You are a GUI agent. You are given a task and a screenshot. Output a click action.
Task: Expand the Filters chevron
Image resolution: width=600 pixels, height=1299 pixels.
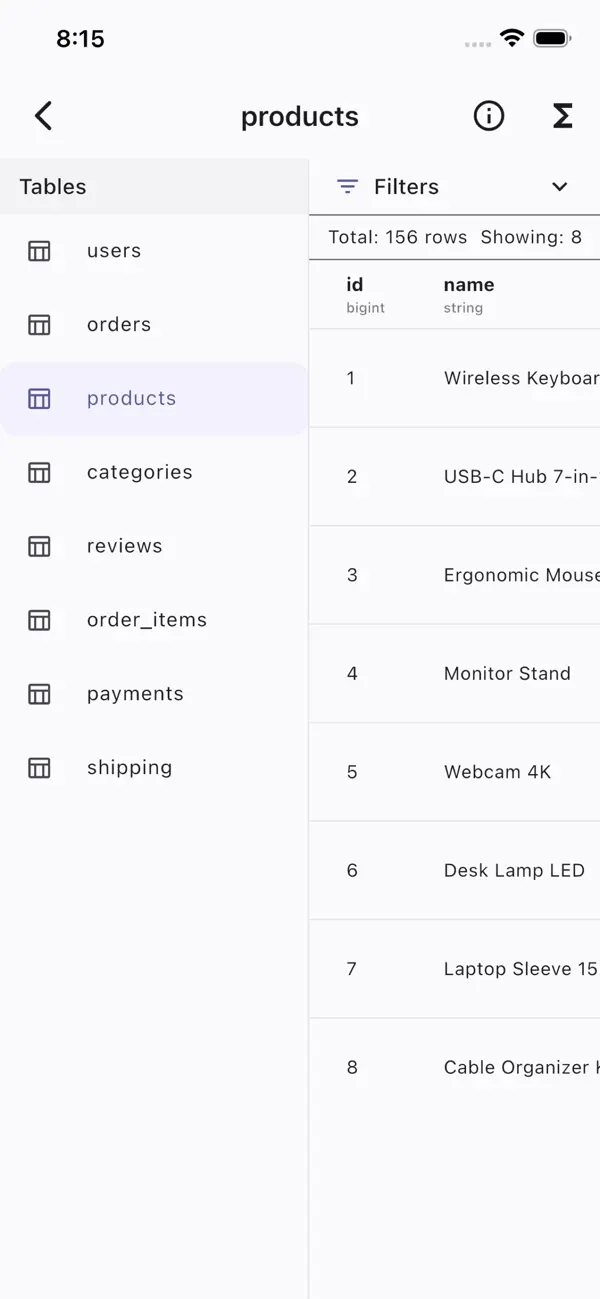point(560,187)
